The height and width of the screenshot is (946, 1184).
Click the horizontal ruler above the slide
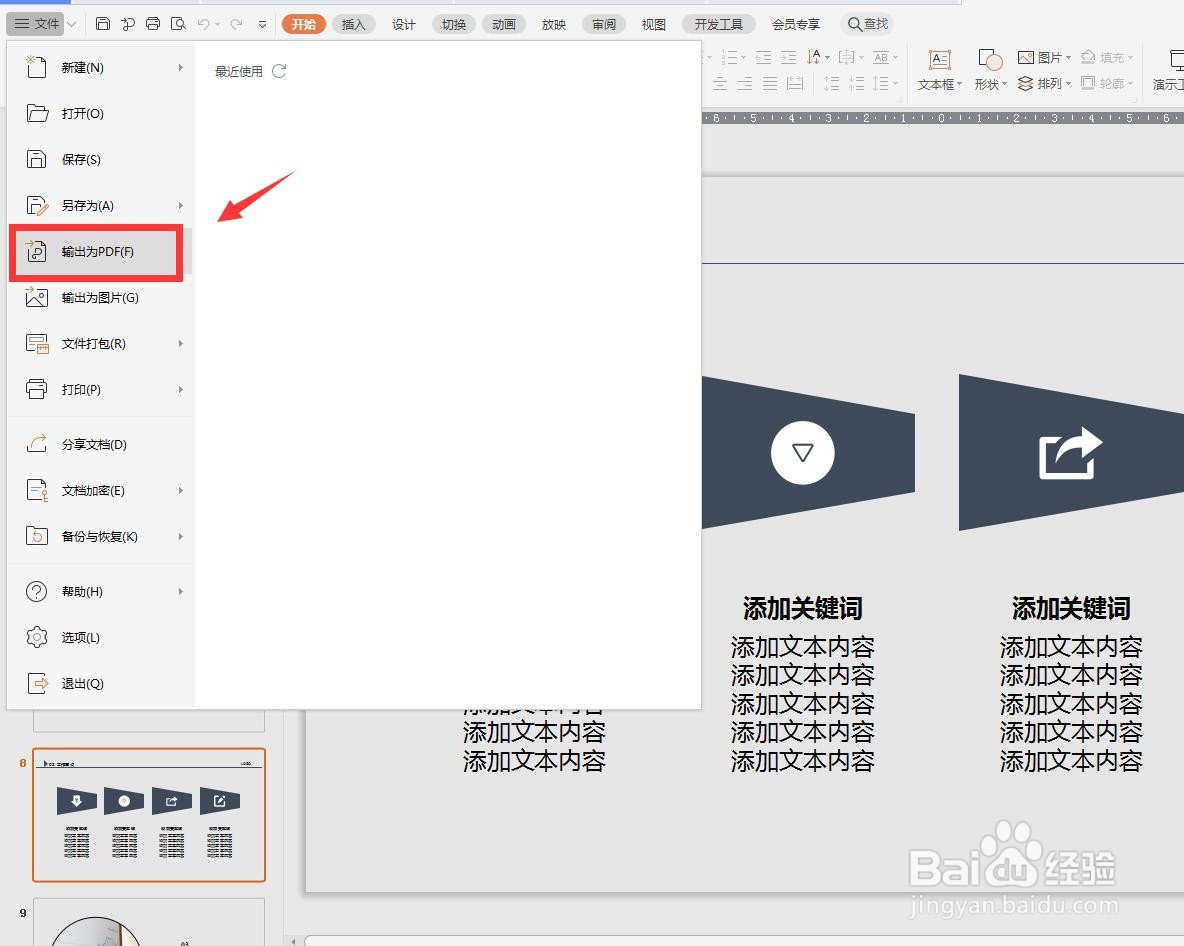(942, 119)
